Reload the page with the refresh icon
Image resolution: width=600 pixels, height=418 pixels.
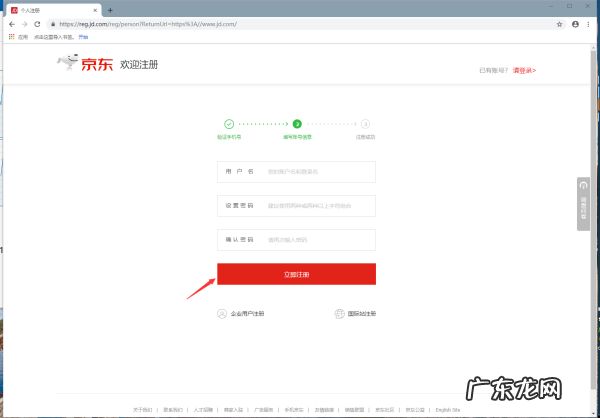[x=38, y=22]
